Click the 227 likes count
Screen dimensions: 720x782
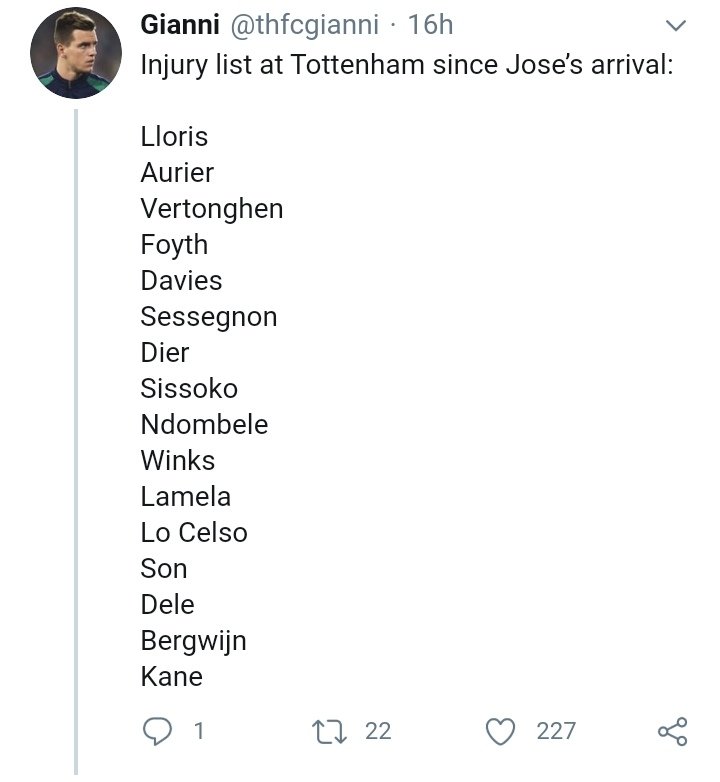coord(556,731)
